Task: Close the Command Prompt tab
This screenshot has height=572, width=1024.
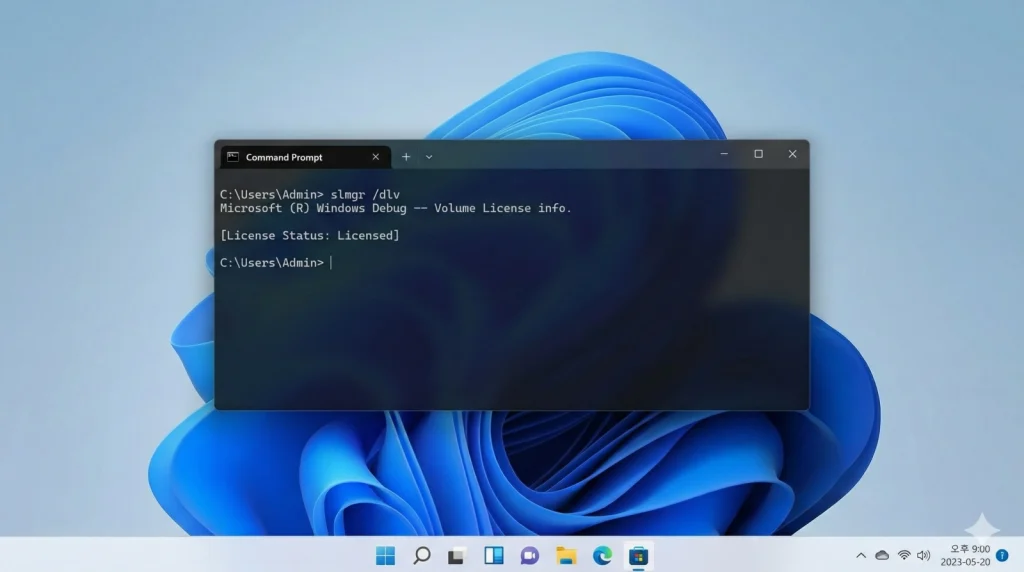Action: [376, 157]
